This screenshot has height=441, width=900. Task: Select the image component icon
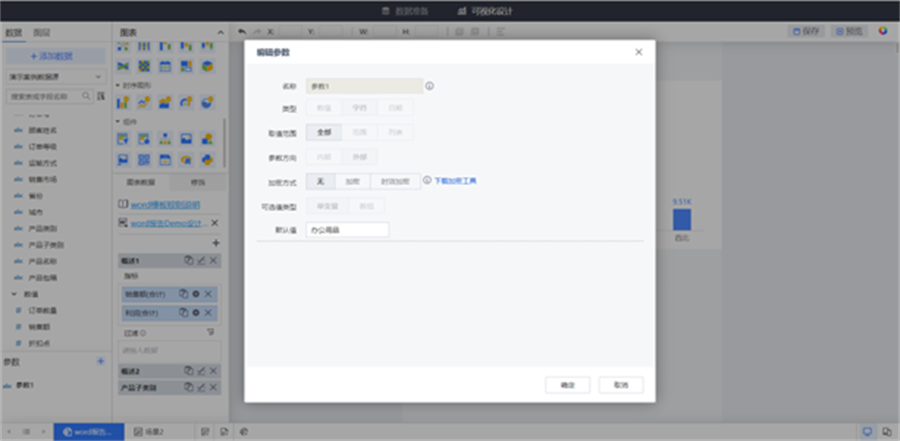coord(186,139)
